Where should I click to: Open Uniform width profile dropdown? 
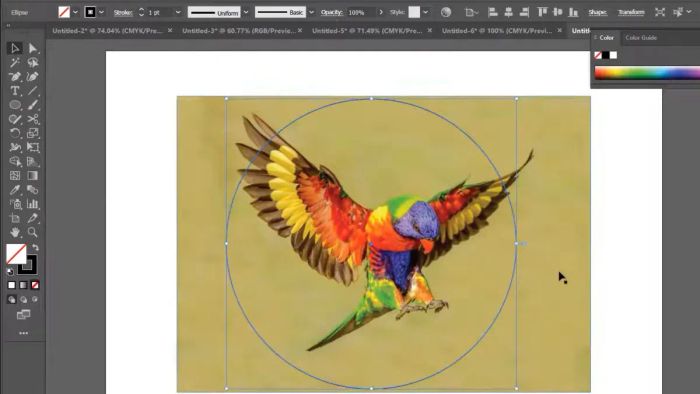click(x=246, y=12)
